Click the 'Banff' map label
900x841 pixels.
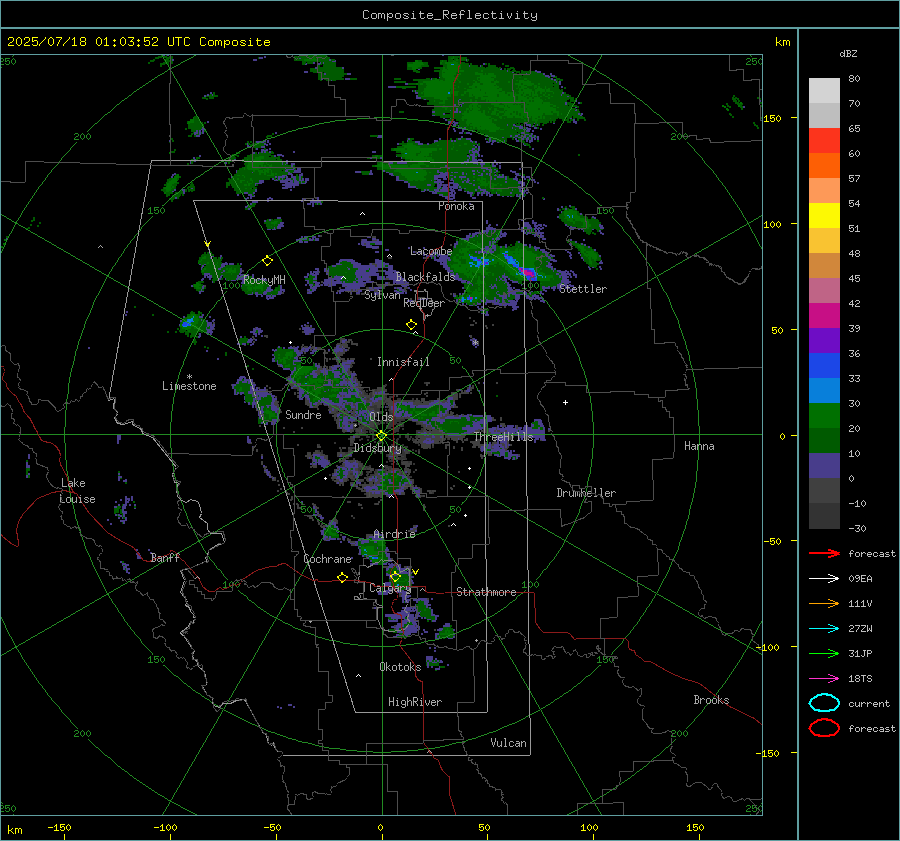pos(165,558)
